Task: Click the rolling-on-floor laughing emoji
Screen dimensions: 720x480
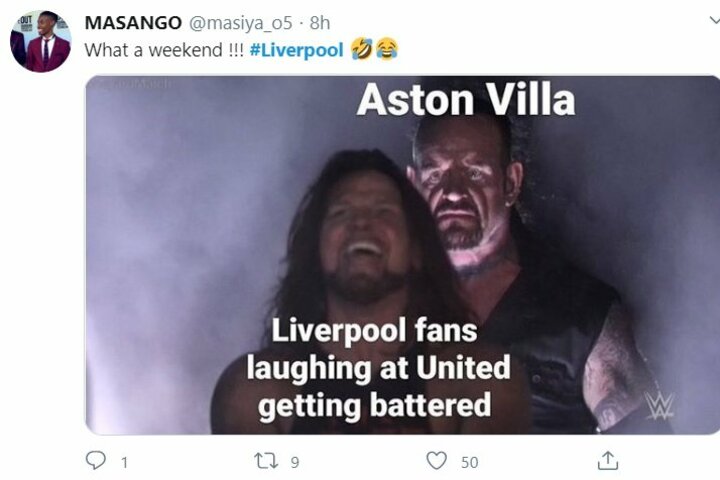Action: pyautogui.click(x=362, y=49)
